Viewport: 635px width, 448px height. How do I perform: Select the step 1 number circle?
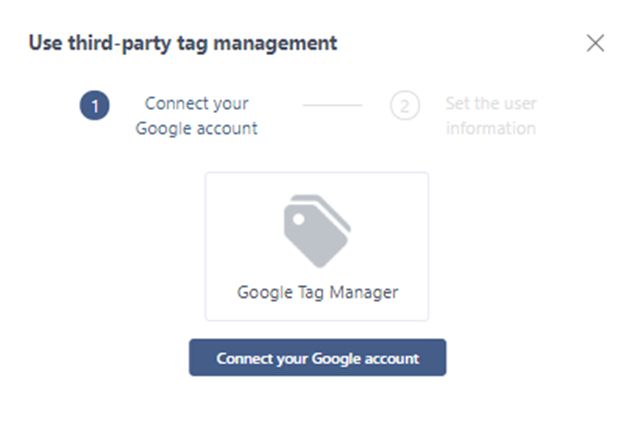point(95,106)
